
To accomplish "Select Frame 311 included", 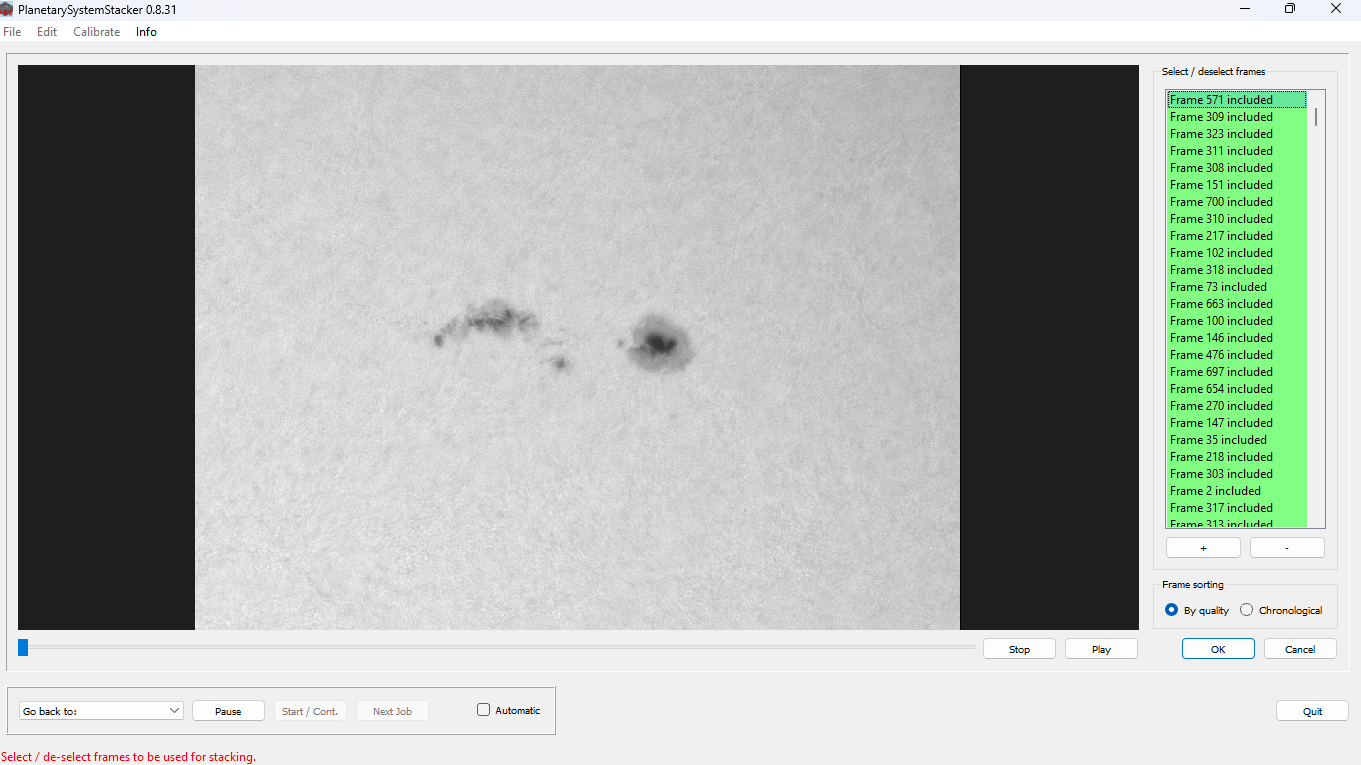I will pyautogui.click(x=1237, y=151).
